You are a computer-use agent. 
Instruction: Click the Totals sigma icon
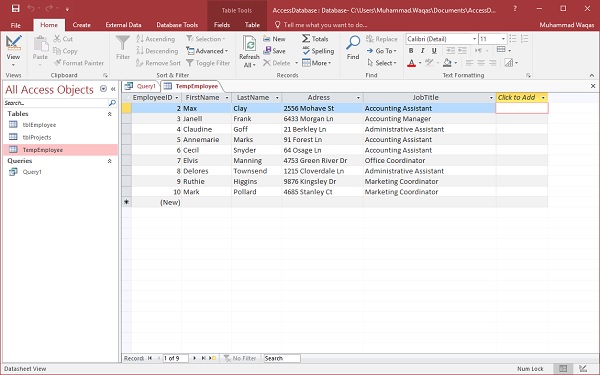[306, 38]
